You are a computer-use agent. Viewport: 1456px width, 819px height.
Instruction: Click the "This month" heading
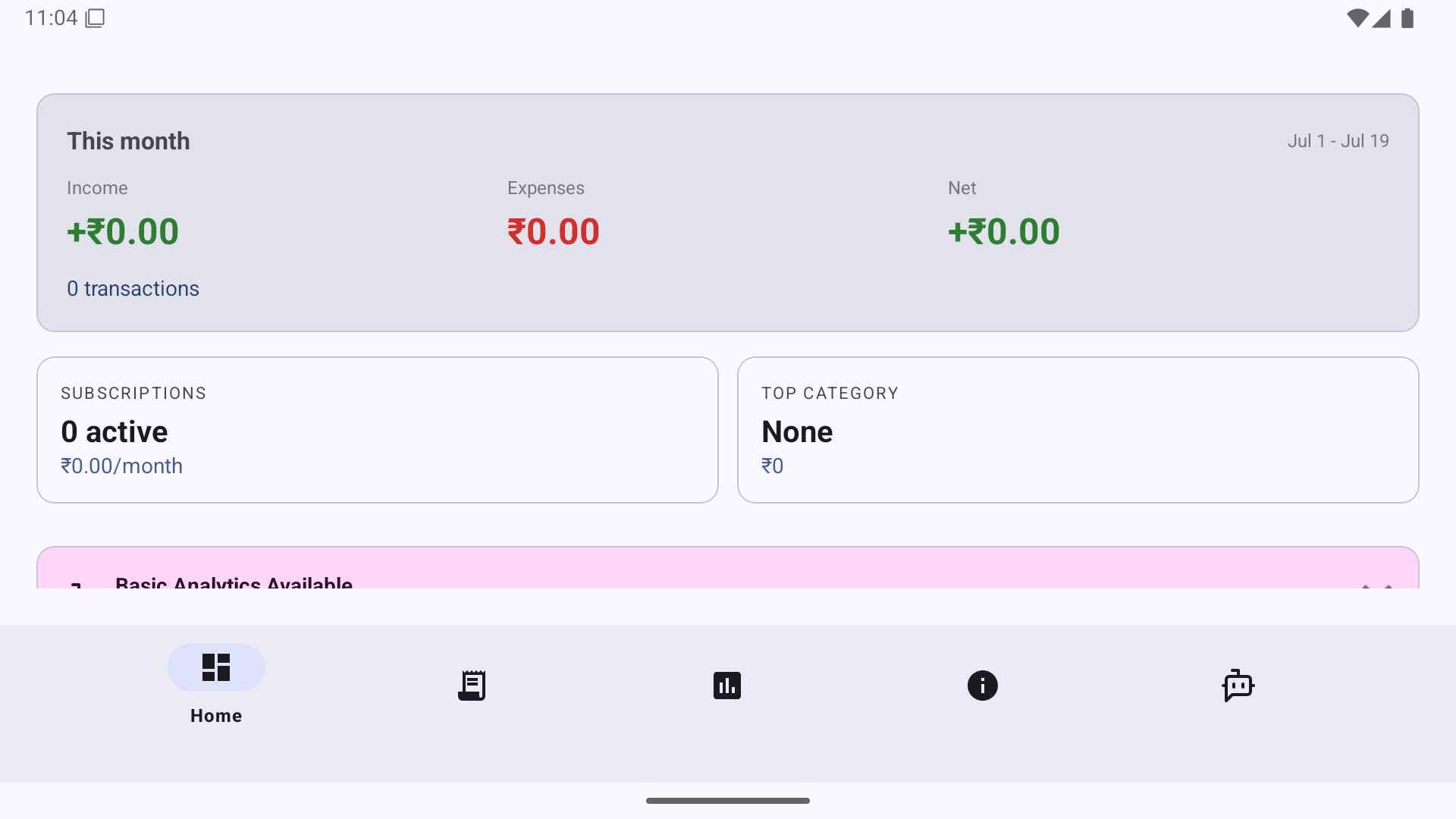point(128,141)
